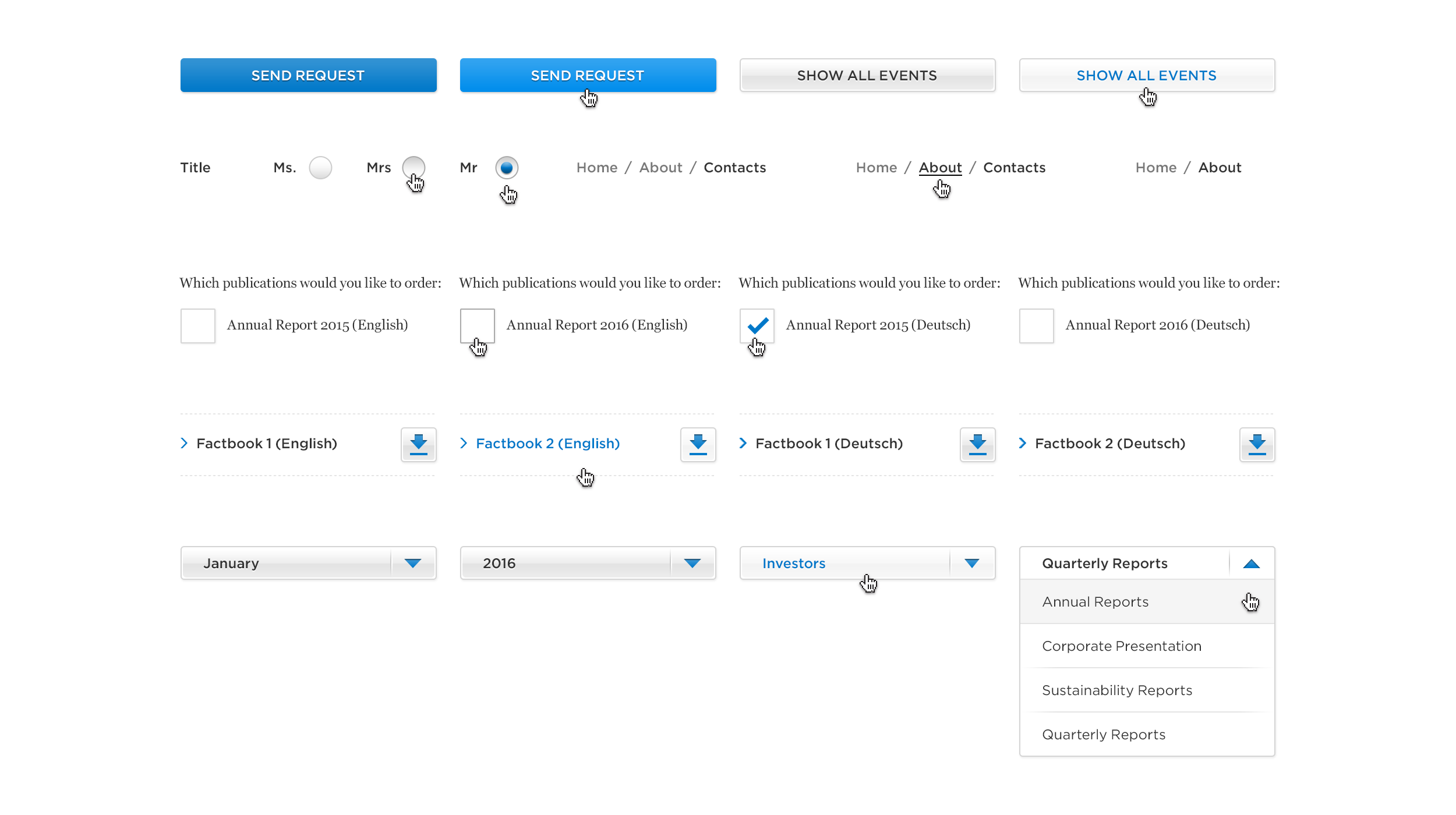This screenshot has width=1456, height=815.
Task: Select the Mr radio button
Action: pyautogui.click(x=507, y=168)
